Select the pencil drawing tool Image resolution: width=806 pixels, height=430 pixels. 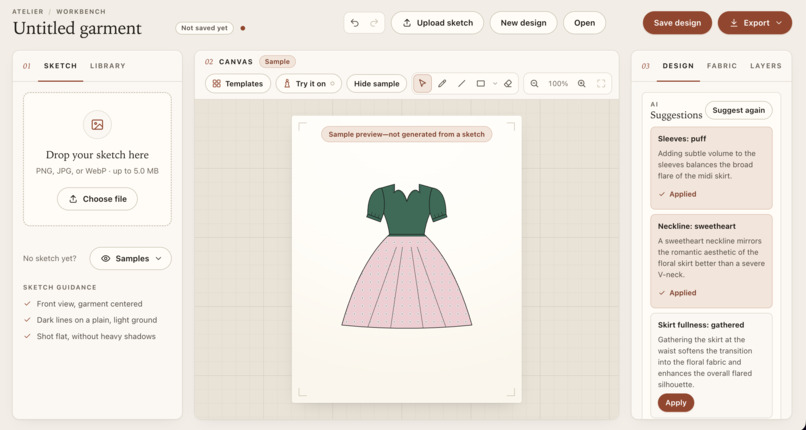(x=442, y=84)
